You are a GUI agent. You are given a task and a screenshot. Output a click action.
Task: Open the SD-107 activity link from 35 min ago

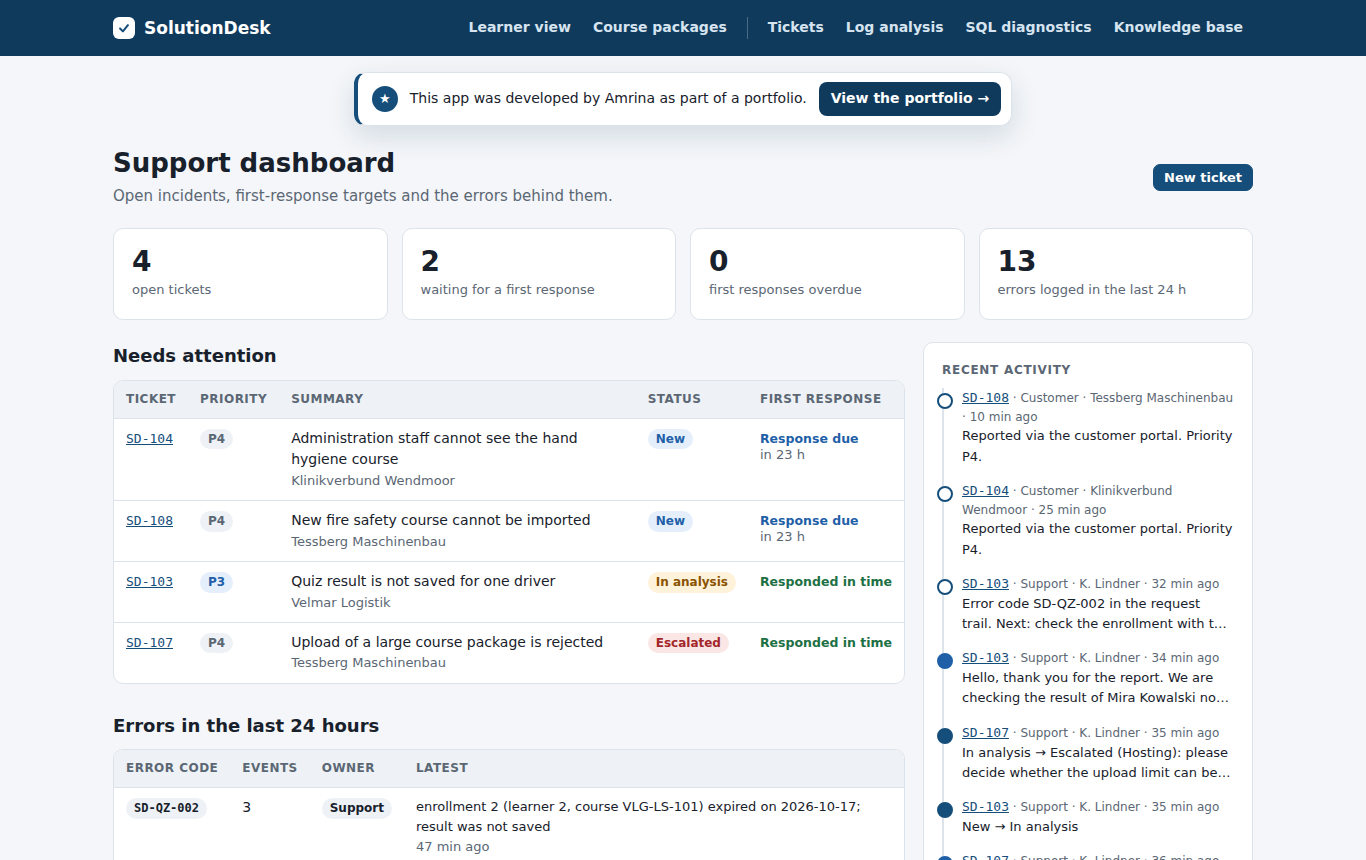pyautogui.click(x=985, y=733)
